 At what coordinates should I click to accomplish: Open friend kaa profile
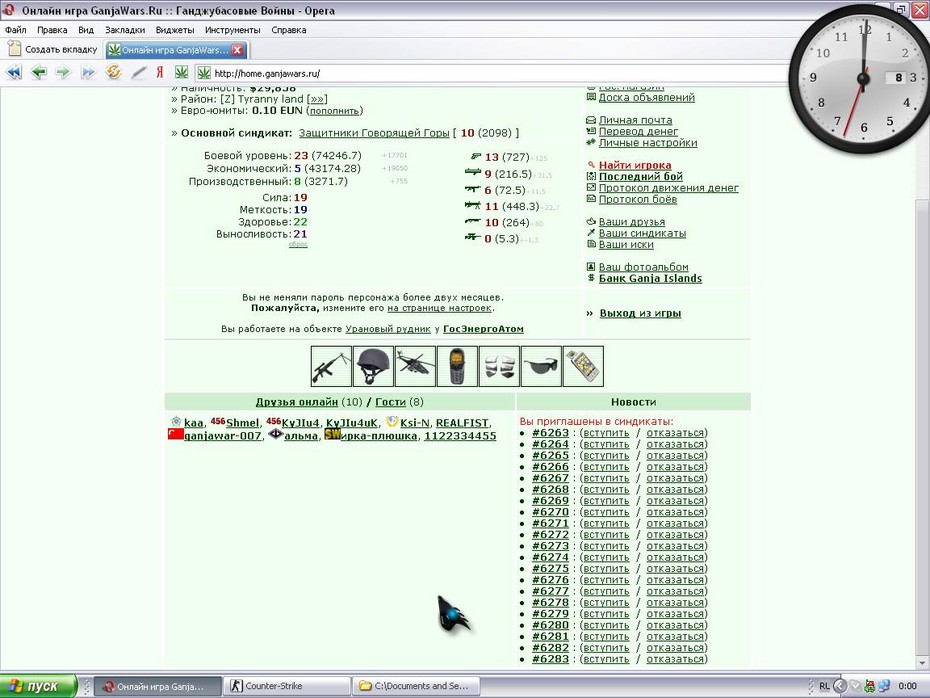[193, 422]
